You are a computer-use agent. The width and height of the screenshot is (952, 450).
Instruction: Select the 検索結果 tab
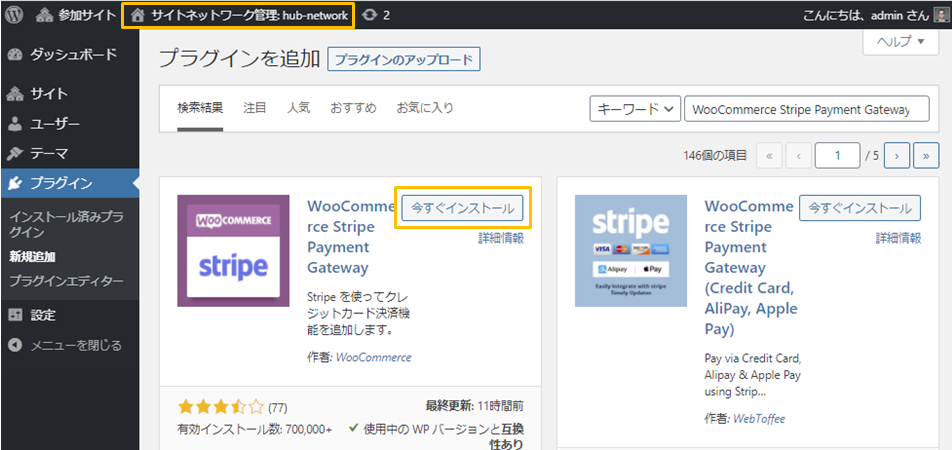[x=200, y=108]
